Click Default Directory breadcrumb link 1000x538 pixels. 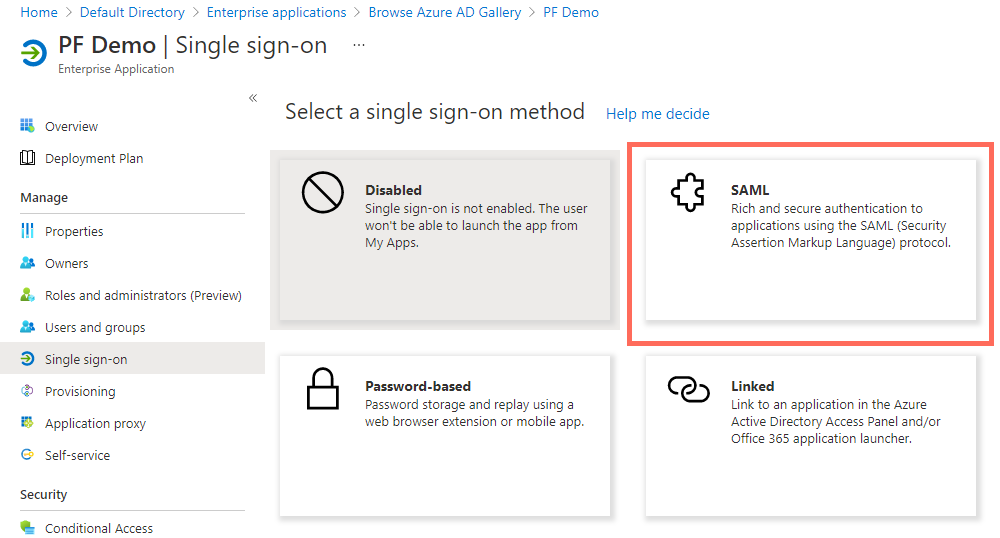[x=132, y=12]
